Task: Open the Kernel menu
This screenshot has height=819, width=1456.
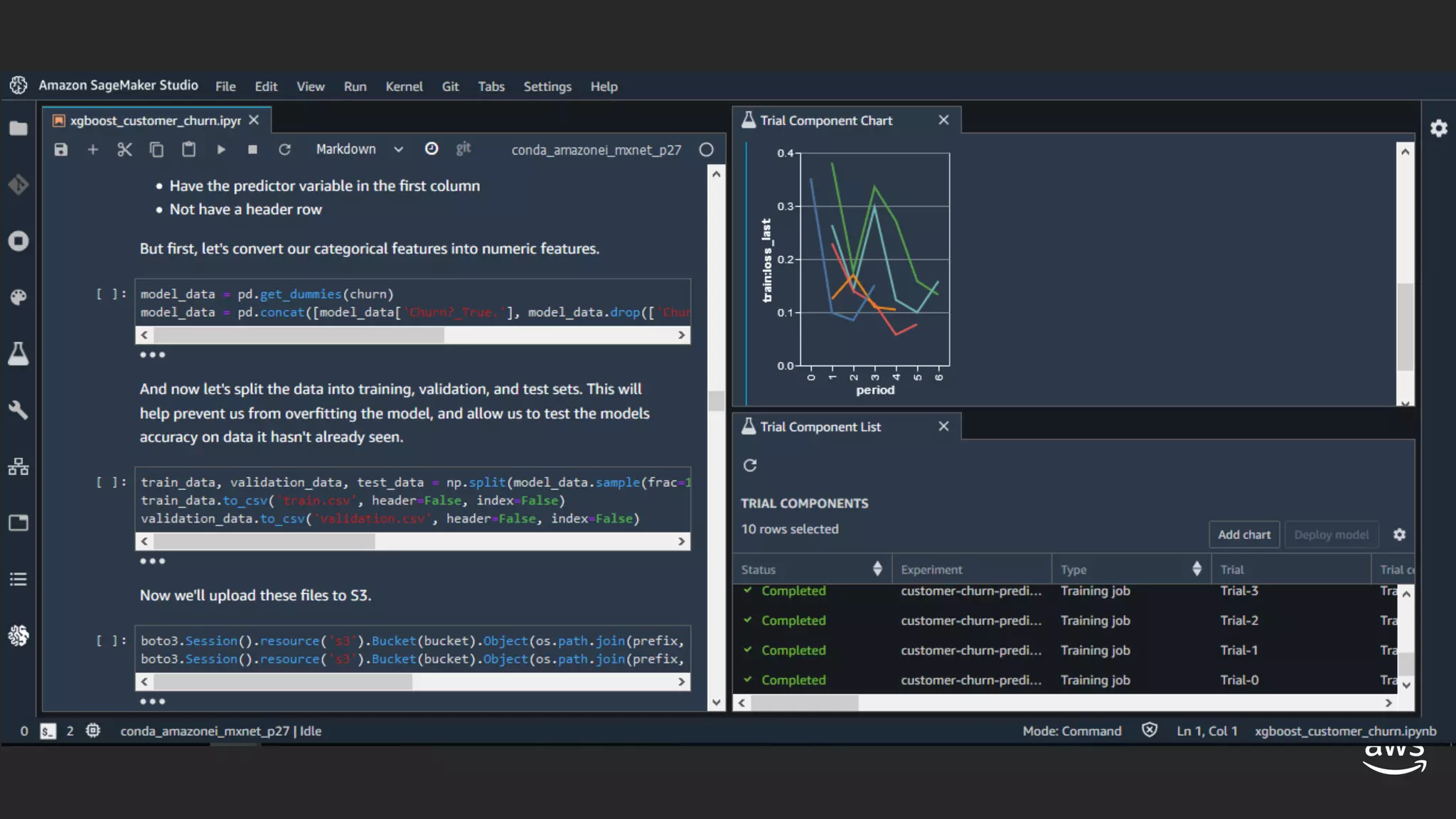Action: coord(404,87)
